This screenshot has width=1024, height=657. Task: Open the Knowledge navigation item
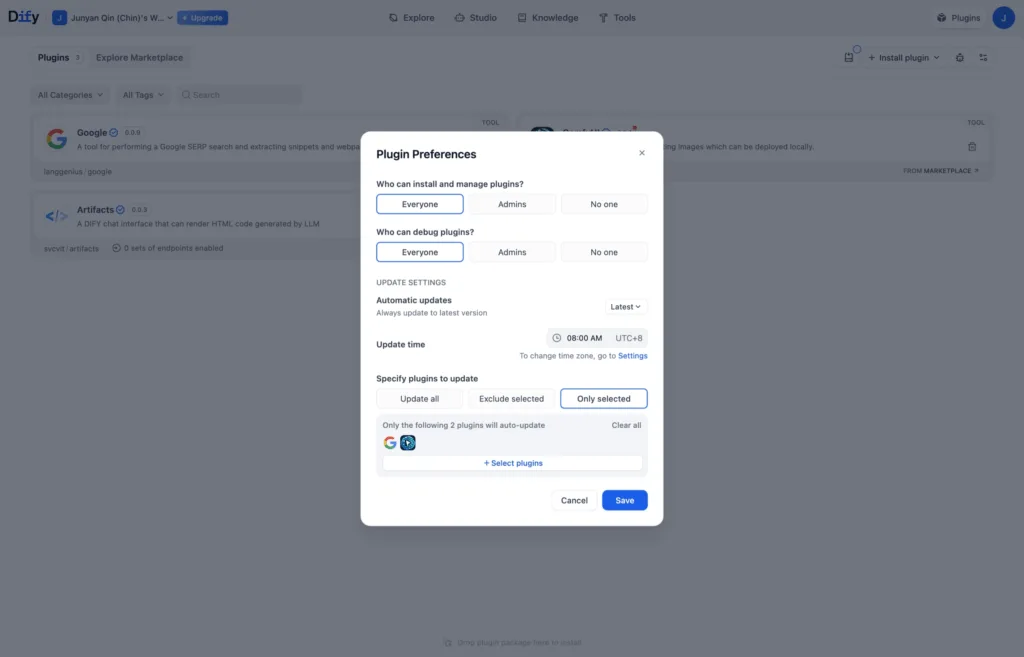click(548, 18)
